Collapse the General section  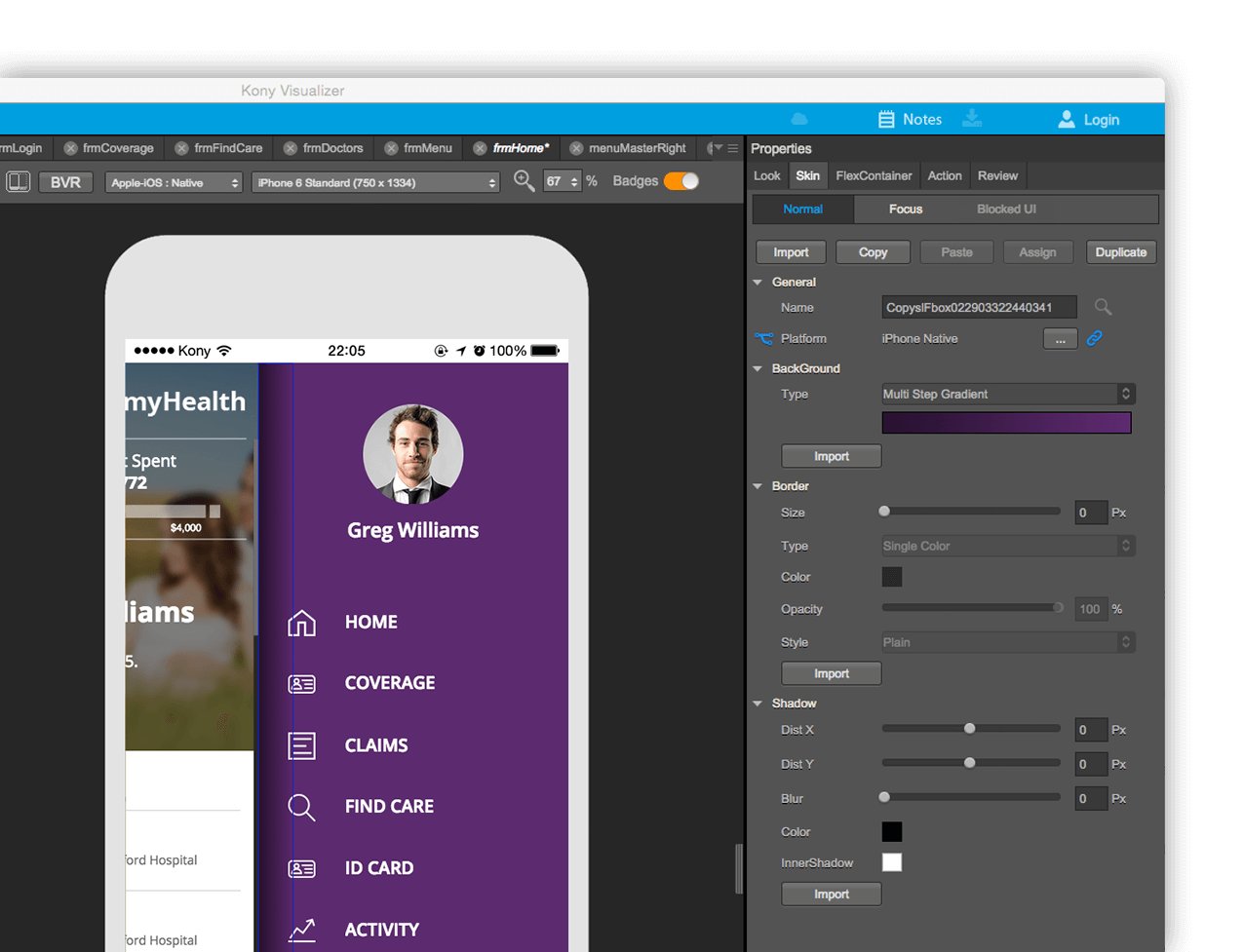[758, 282]
